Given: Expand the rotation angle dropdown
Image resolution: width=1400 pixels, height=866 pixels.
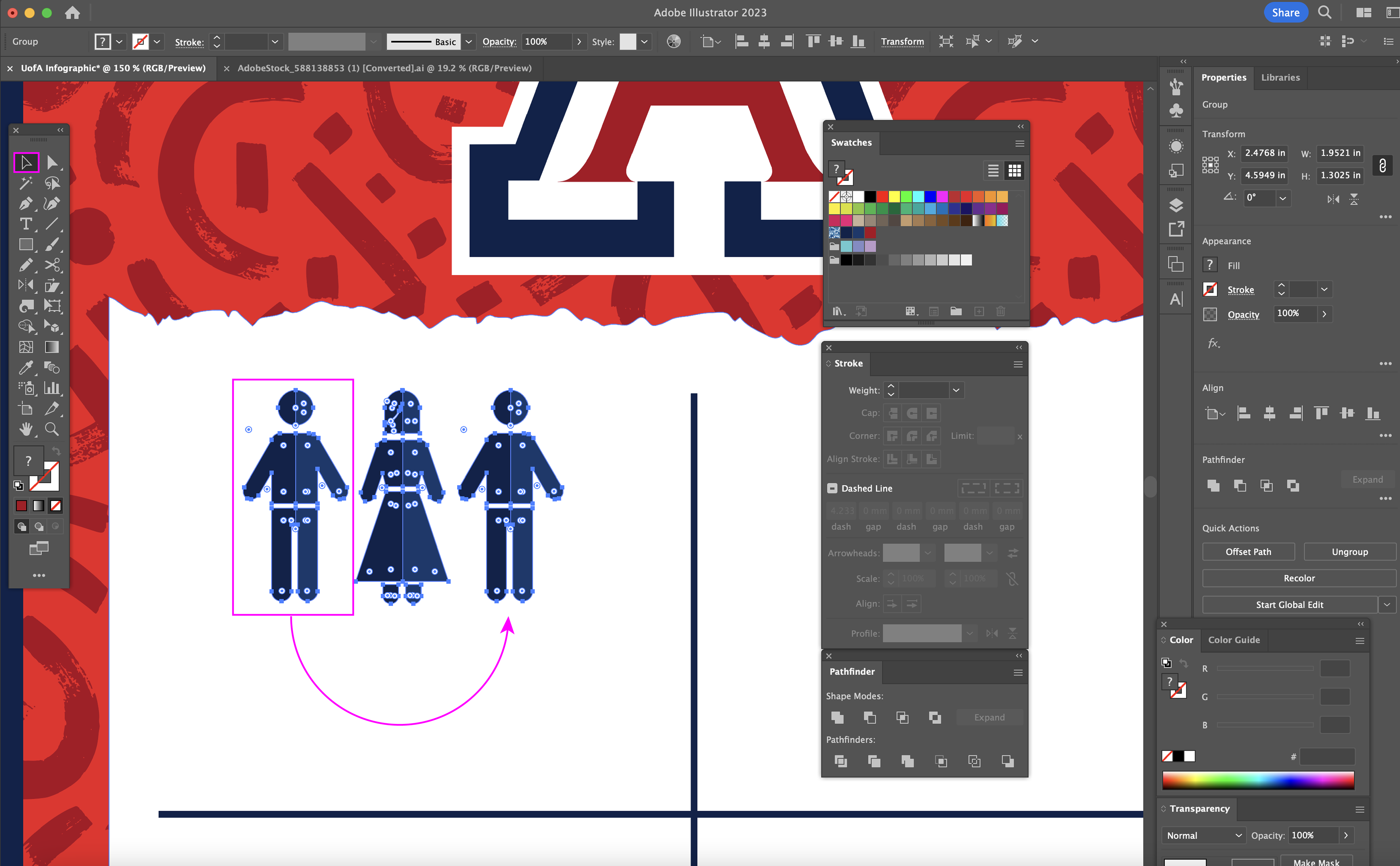Looking at the screenshot, I should [1282, 198].
